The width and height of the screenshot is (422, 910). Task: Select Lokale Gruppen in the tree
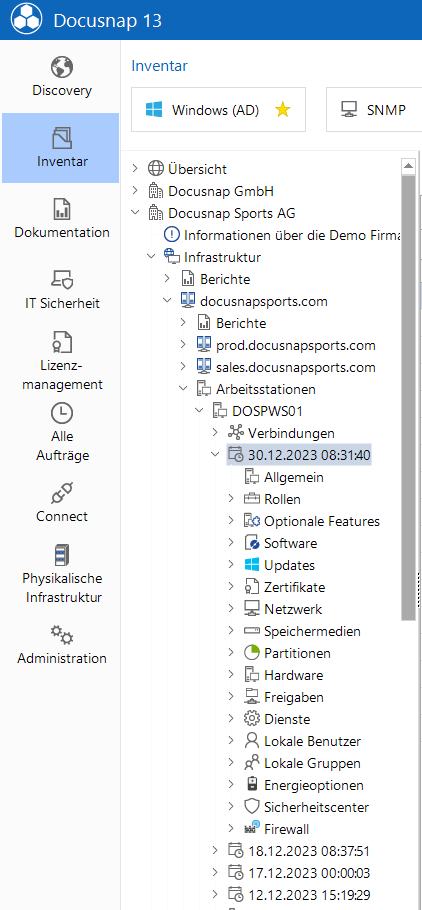click(x=312, y=763)
